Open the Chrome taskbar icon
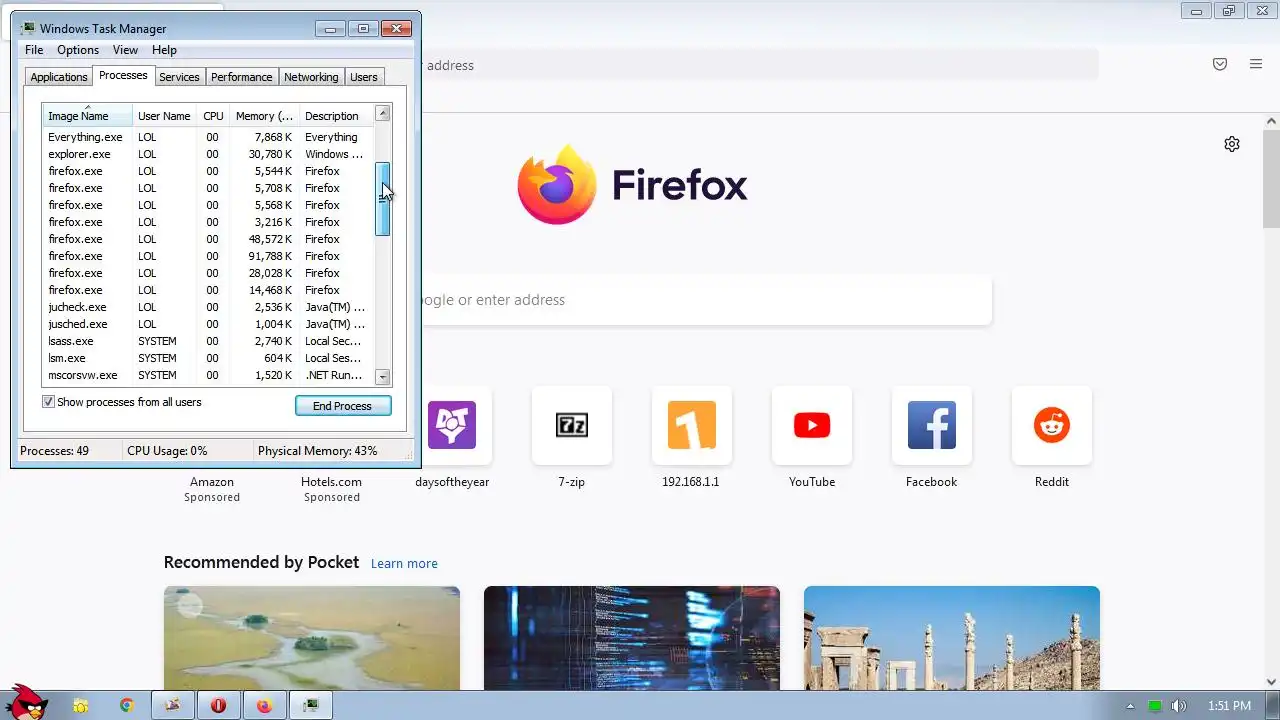This screenshot has height=720, width=1280. click(x=127, y=705)
